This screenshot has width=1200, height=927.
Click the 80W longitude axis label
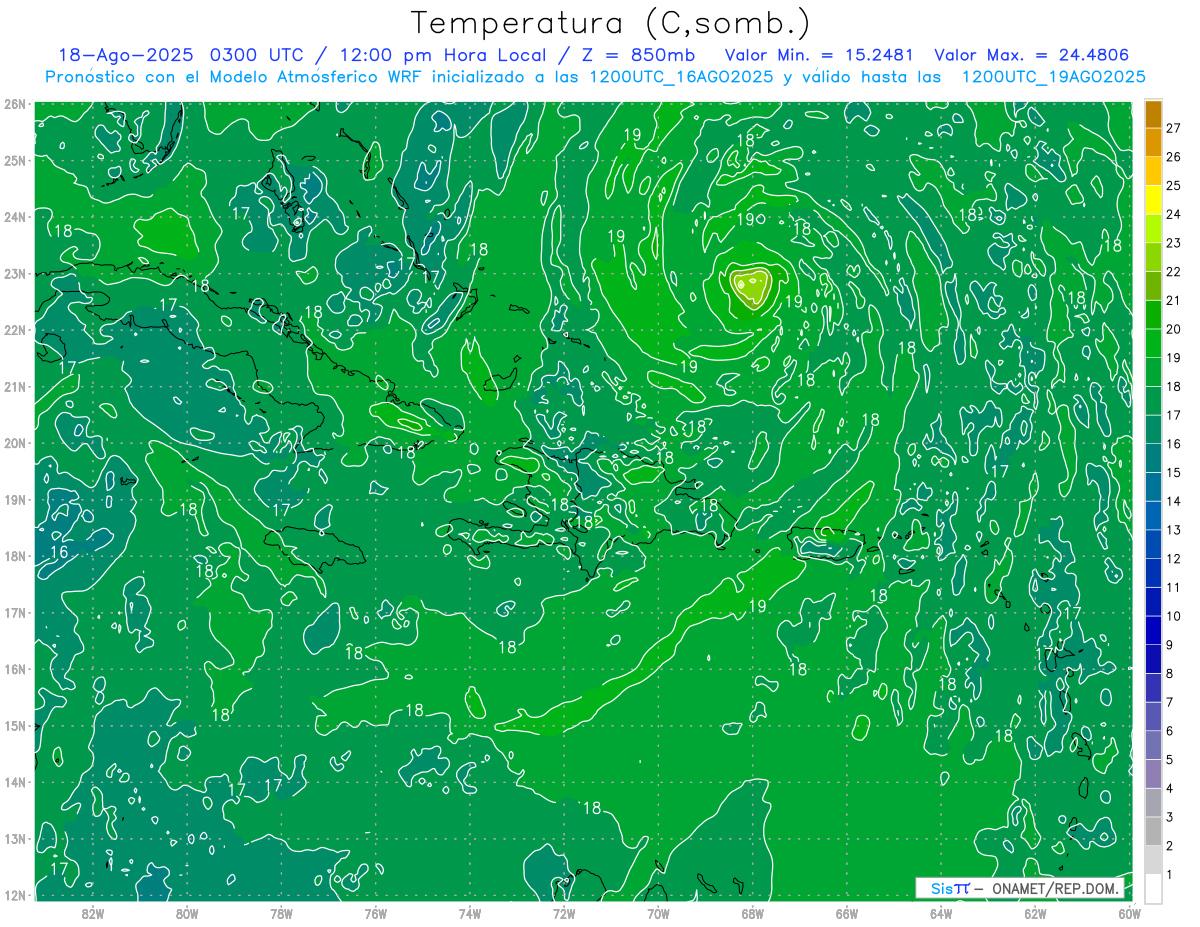click(187, 913)
